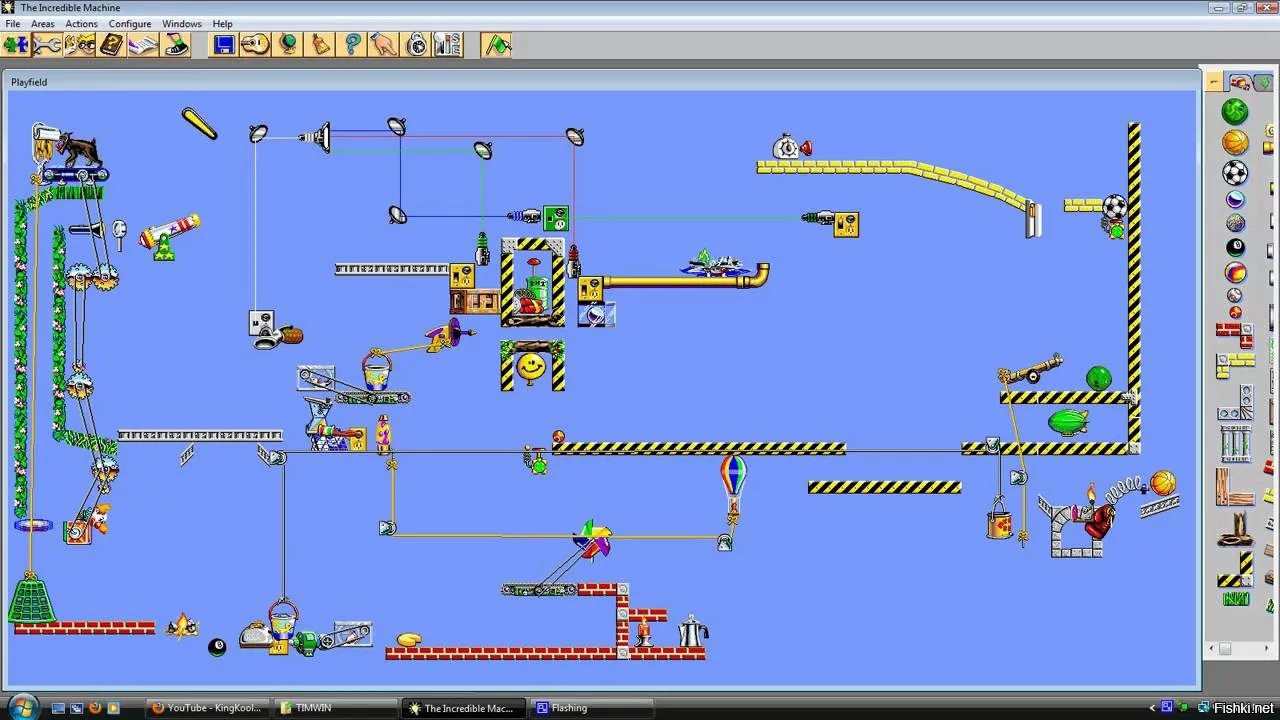1280x720 pixels.
Task: Select the purple glass ball part
Action: click(x=1235, y=199)
